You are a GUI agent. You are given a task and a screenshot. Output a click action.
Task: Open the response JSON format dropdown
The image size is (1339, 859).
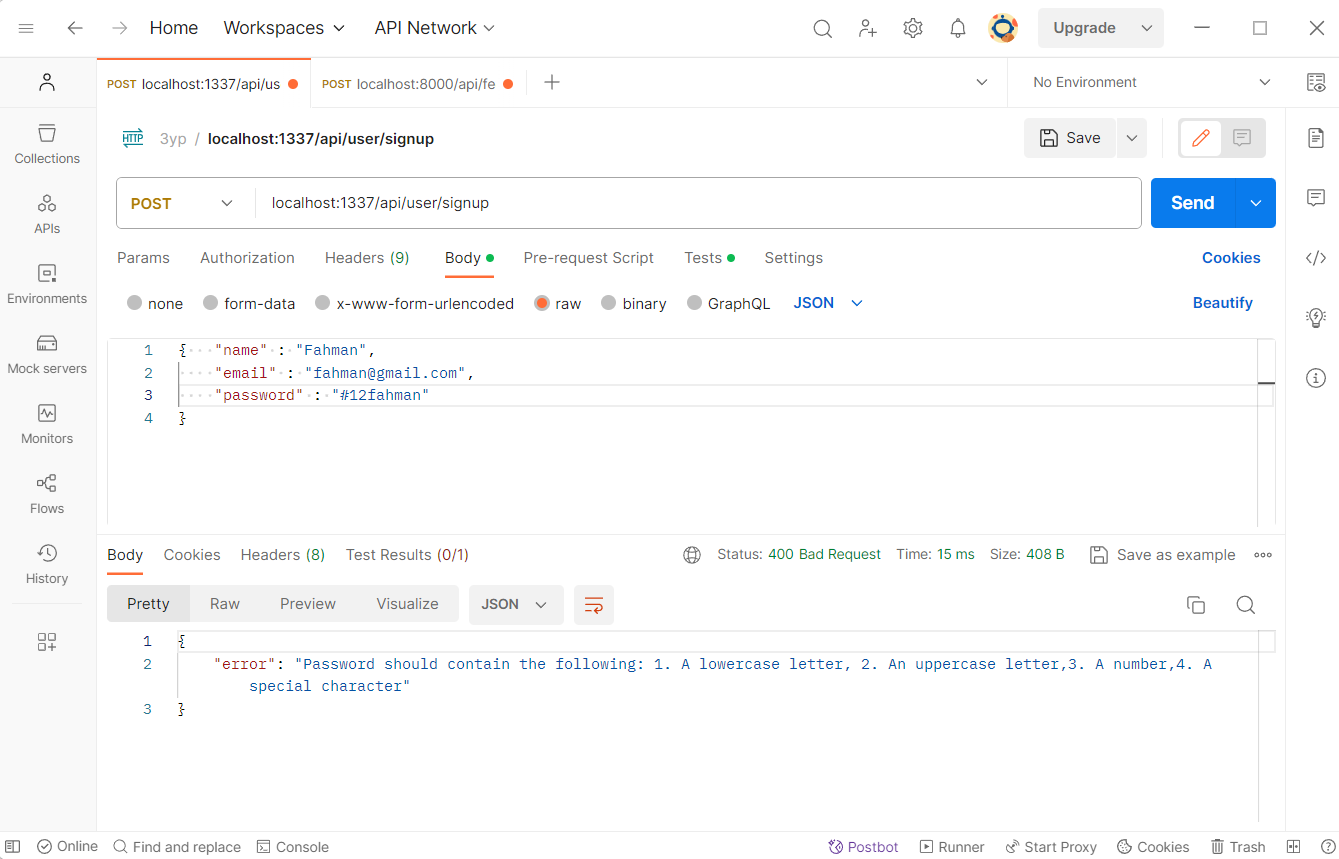516,604
